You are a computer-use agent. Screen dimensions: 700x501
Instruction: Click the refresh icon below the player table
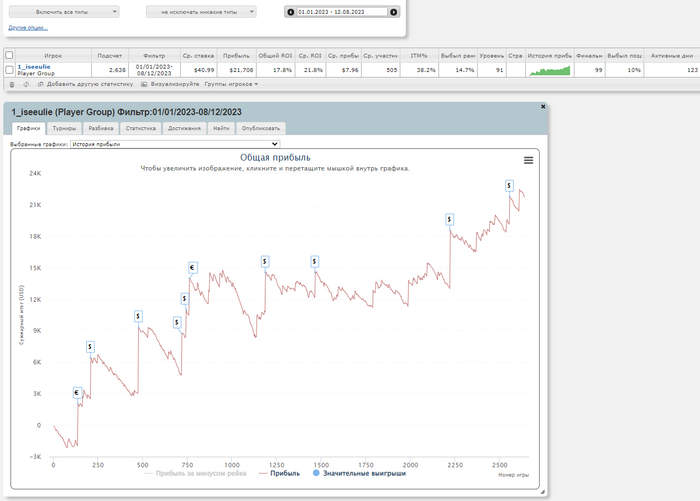point(26,84)
